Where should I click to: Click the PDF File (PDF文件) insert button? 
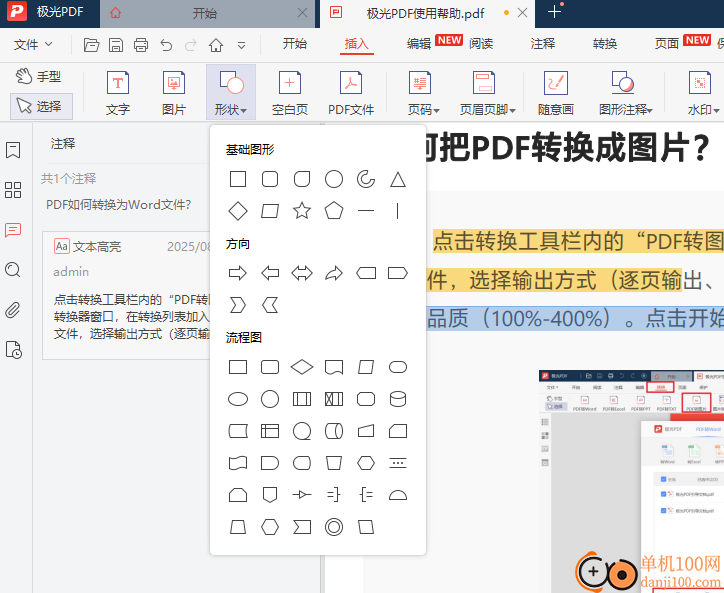pyautogui.click(x=351, y=93)
